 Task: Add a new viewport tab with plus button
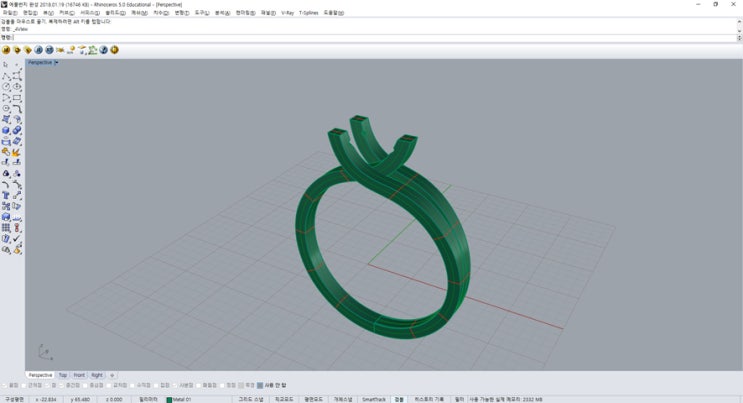click(x=112, y=375)
